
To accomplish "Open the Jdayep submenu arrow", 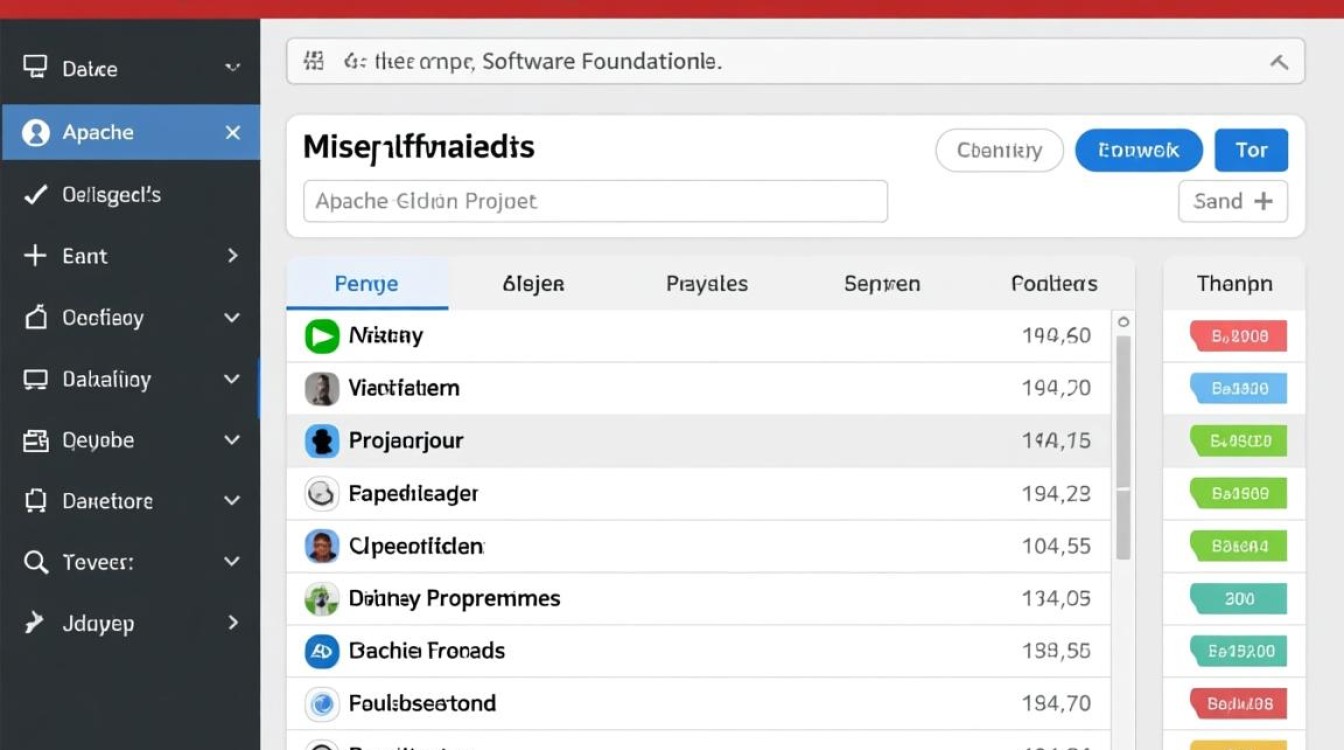I will tap(232, 623).
